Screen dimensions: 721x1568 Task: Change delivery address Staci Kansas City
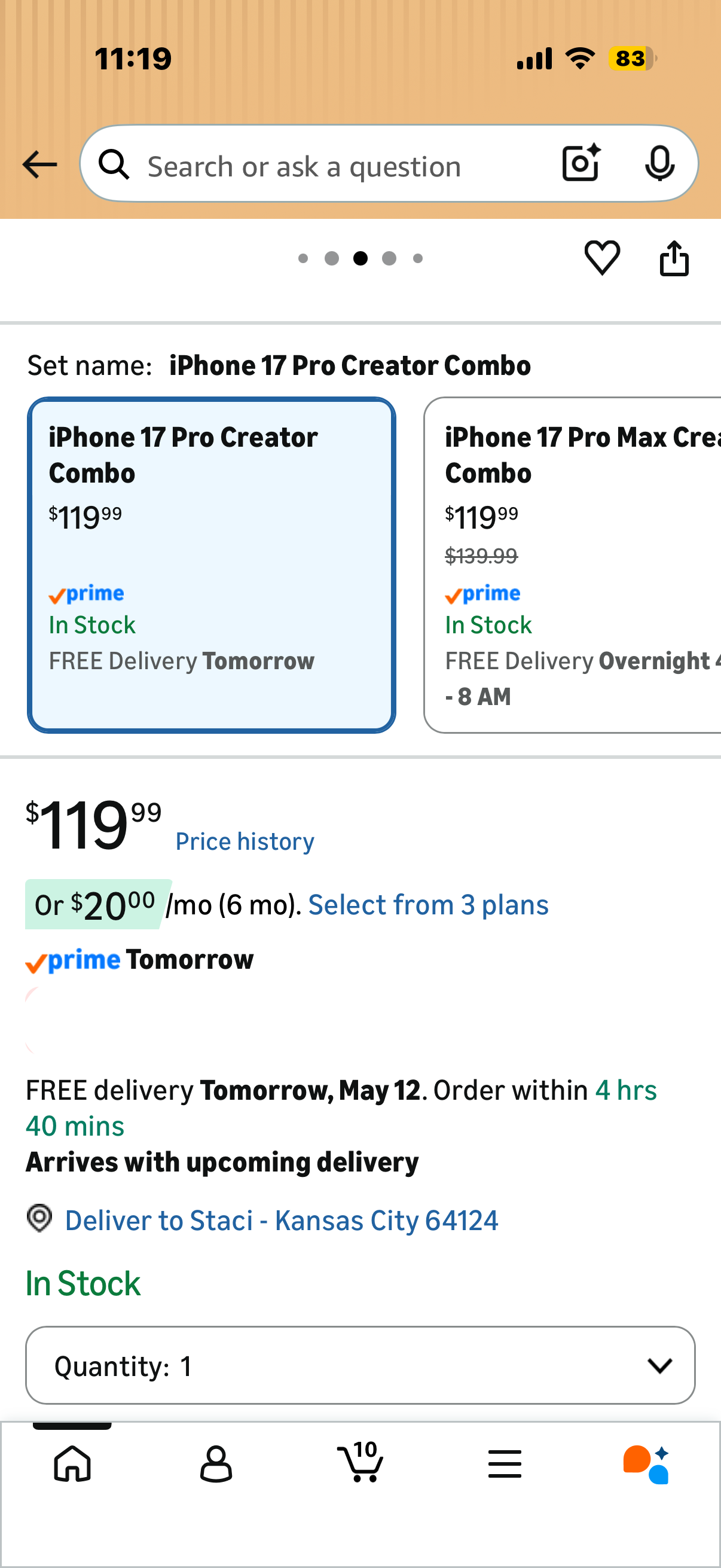281,1221
